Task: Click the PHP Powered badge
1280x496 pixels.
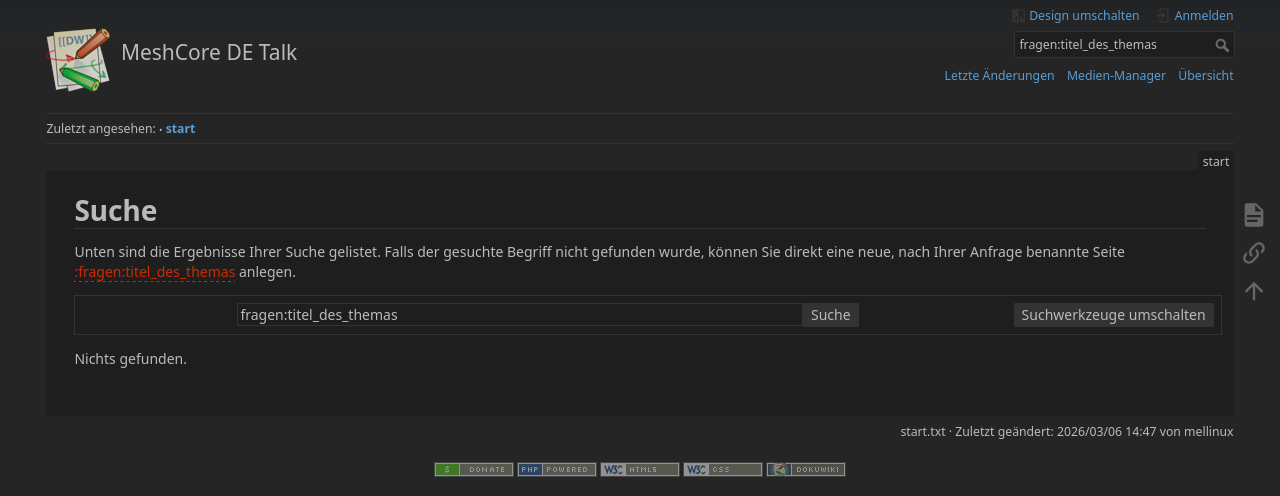Action: tap(557, 469)
